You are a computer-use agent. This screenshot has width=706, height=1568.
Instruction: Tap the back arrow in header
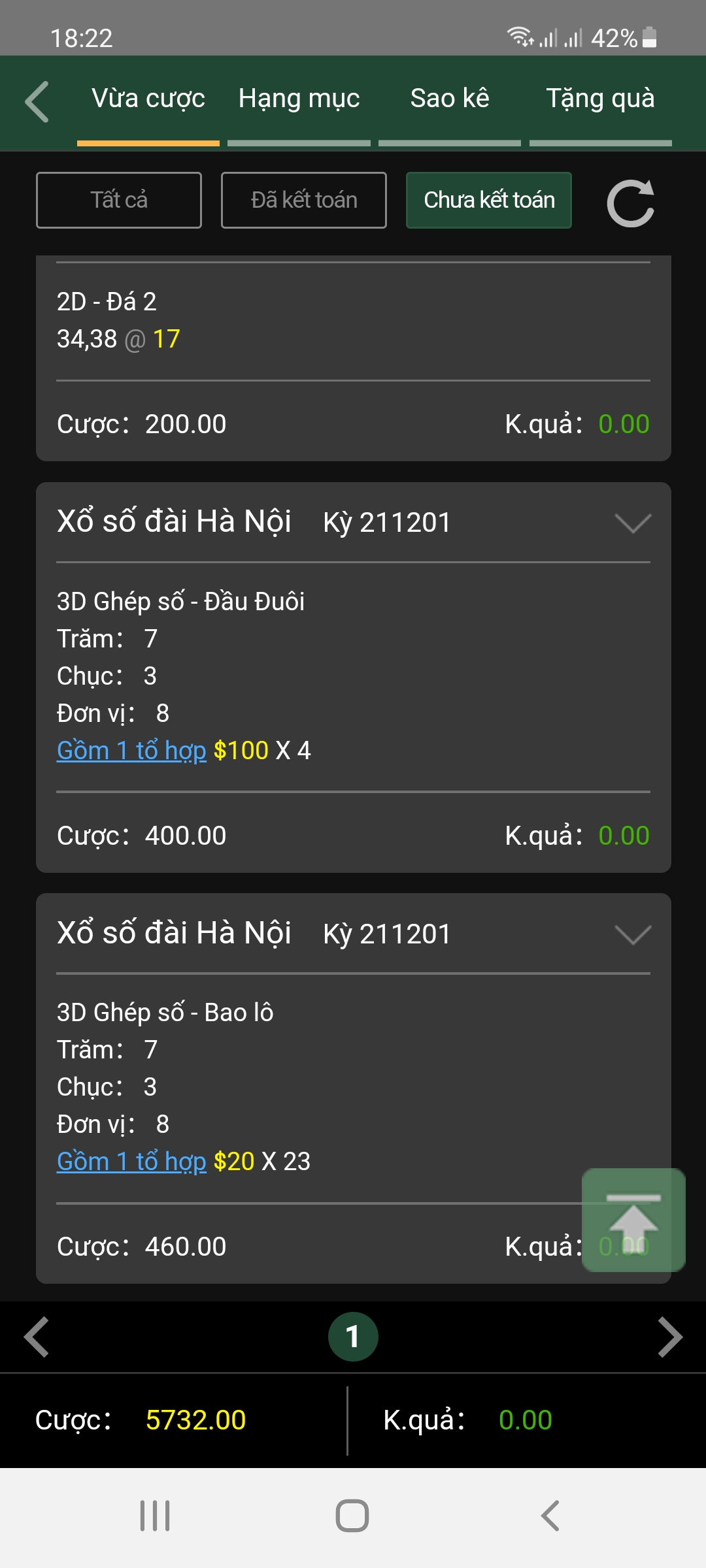click(x=37, y=102)
